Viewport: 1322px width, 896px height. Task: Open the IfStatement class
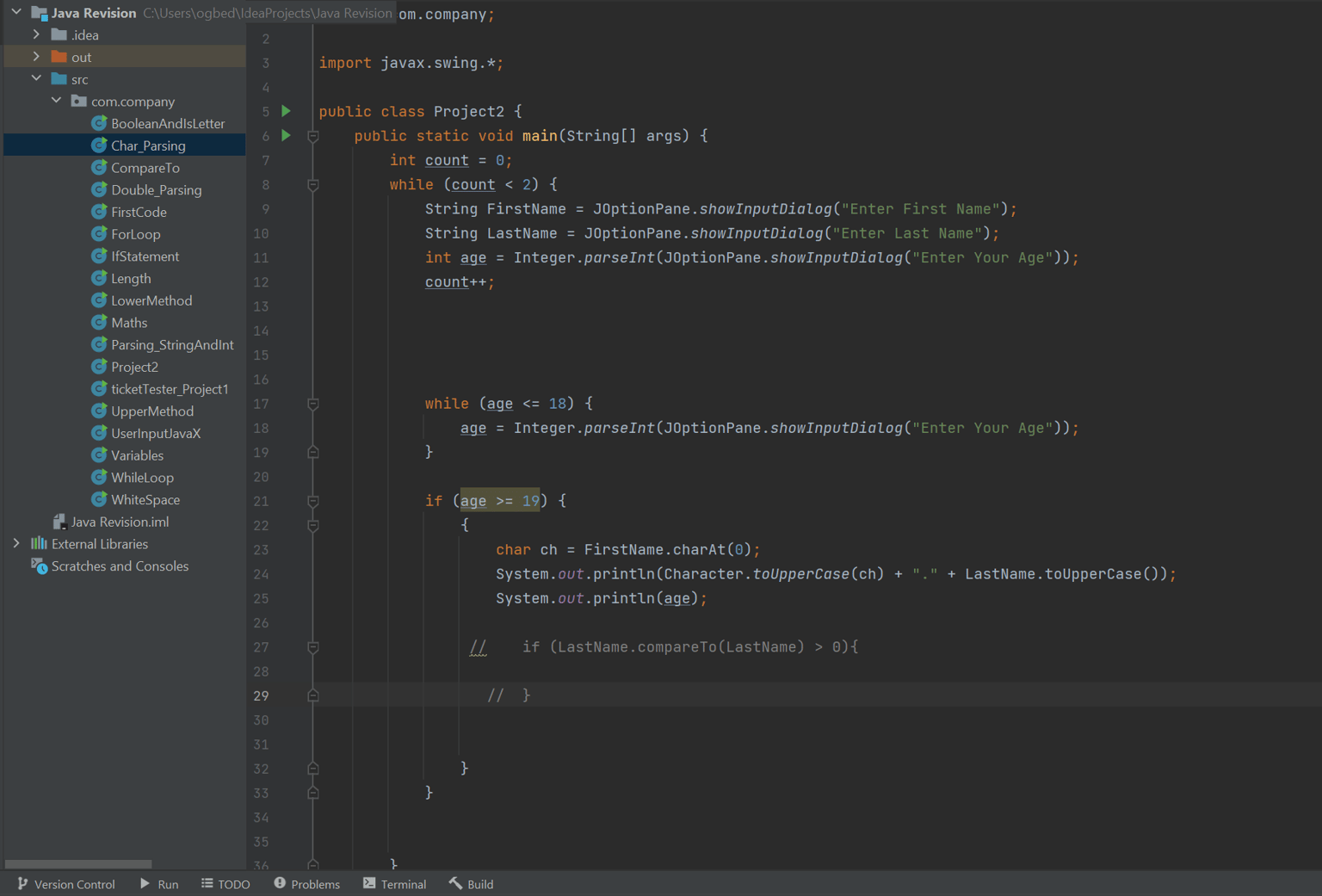coord(145,256)
